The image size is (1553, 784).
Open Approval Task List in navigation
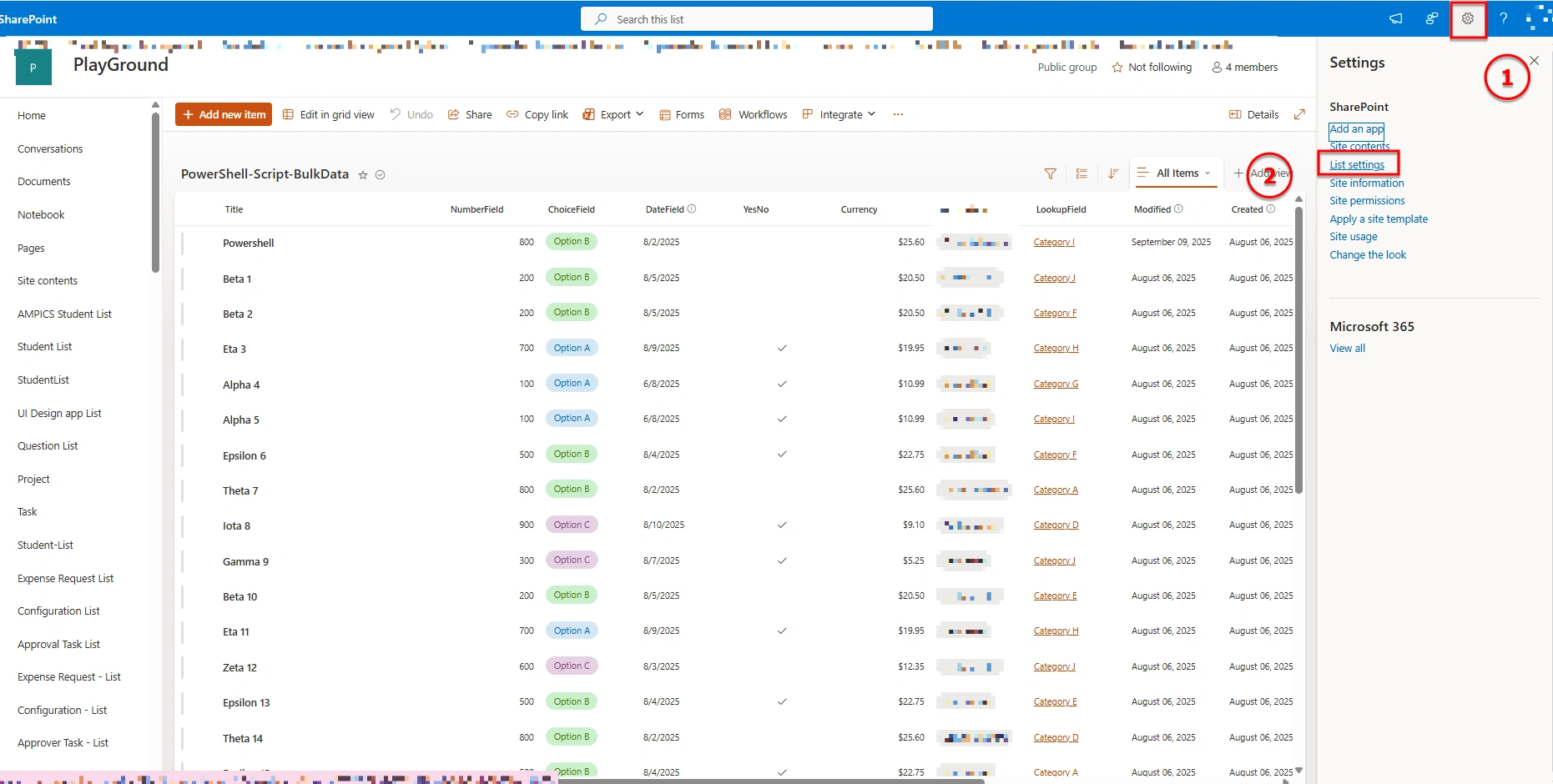point(58,645)
